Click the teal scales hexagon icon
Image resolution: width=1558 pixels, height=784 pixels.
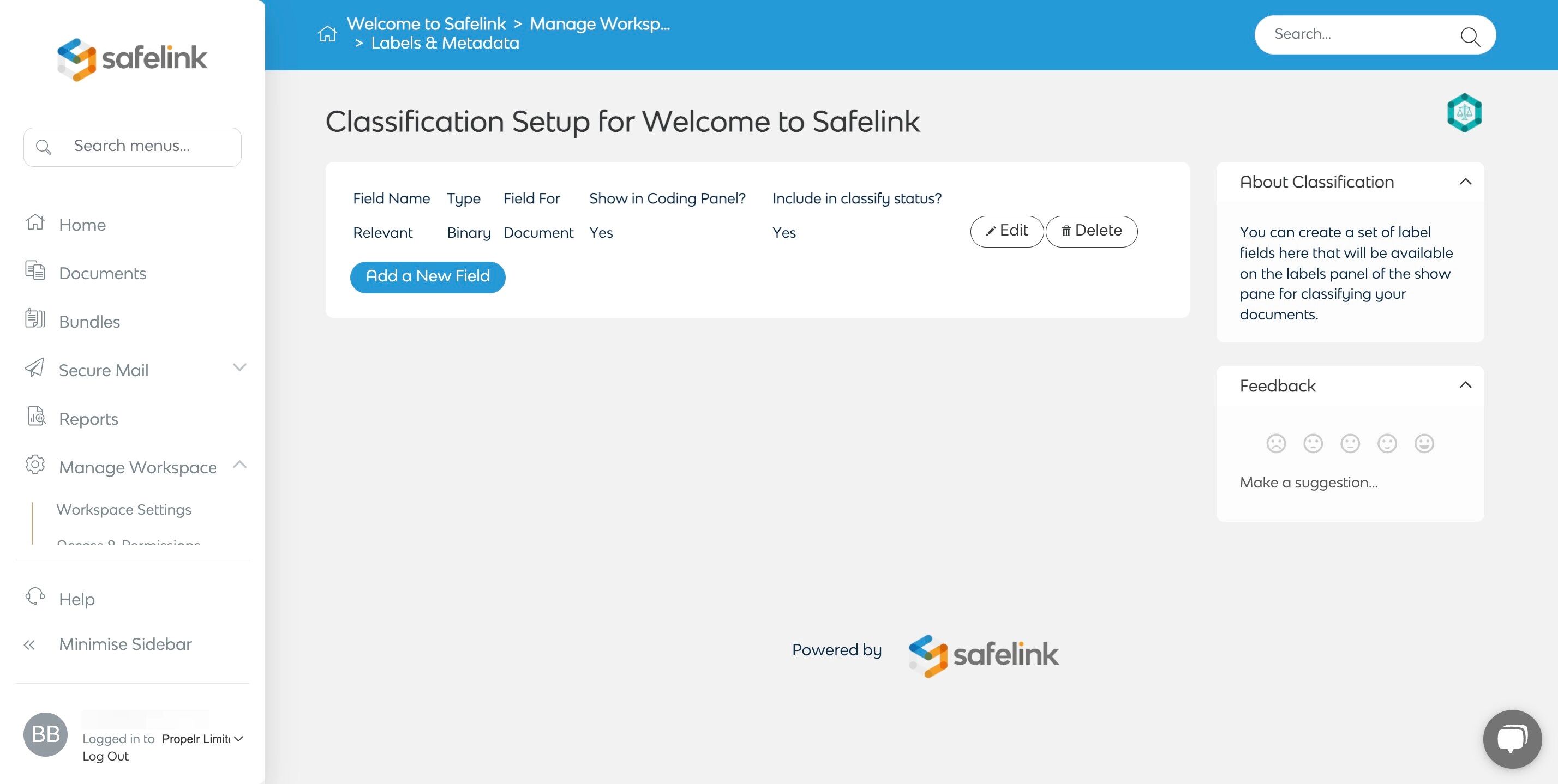click(1464, 113)
